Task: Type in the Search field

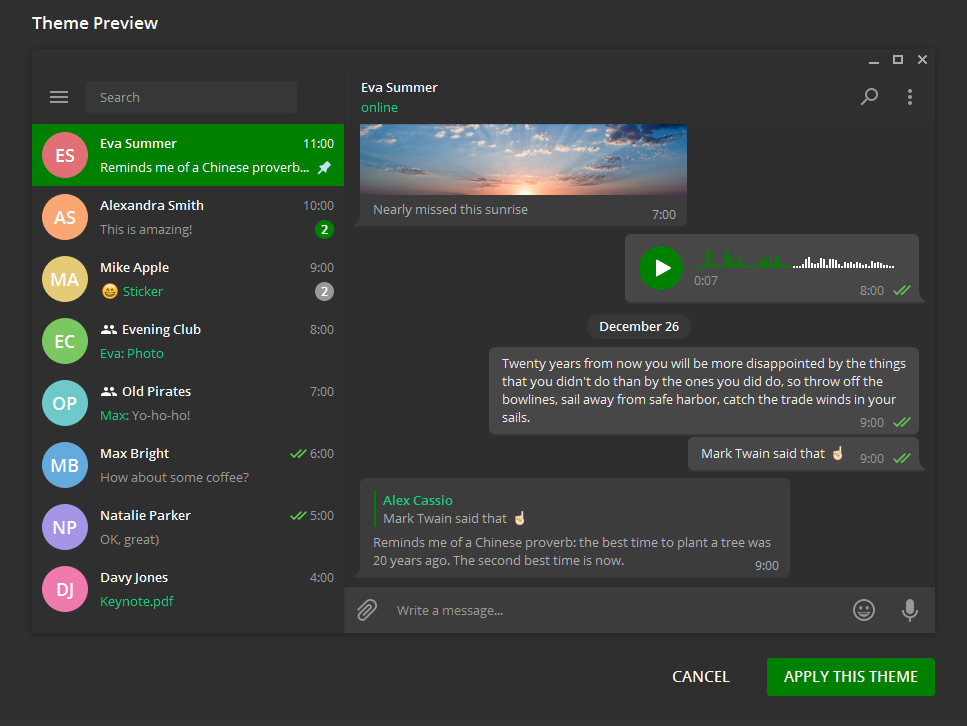Action: tap(190, 97)
